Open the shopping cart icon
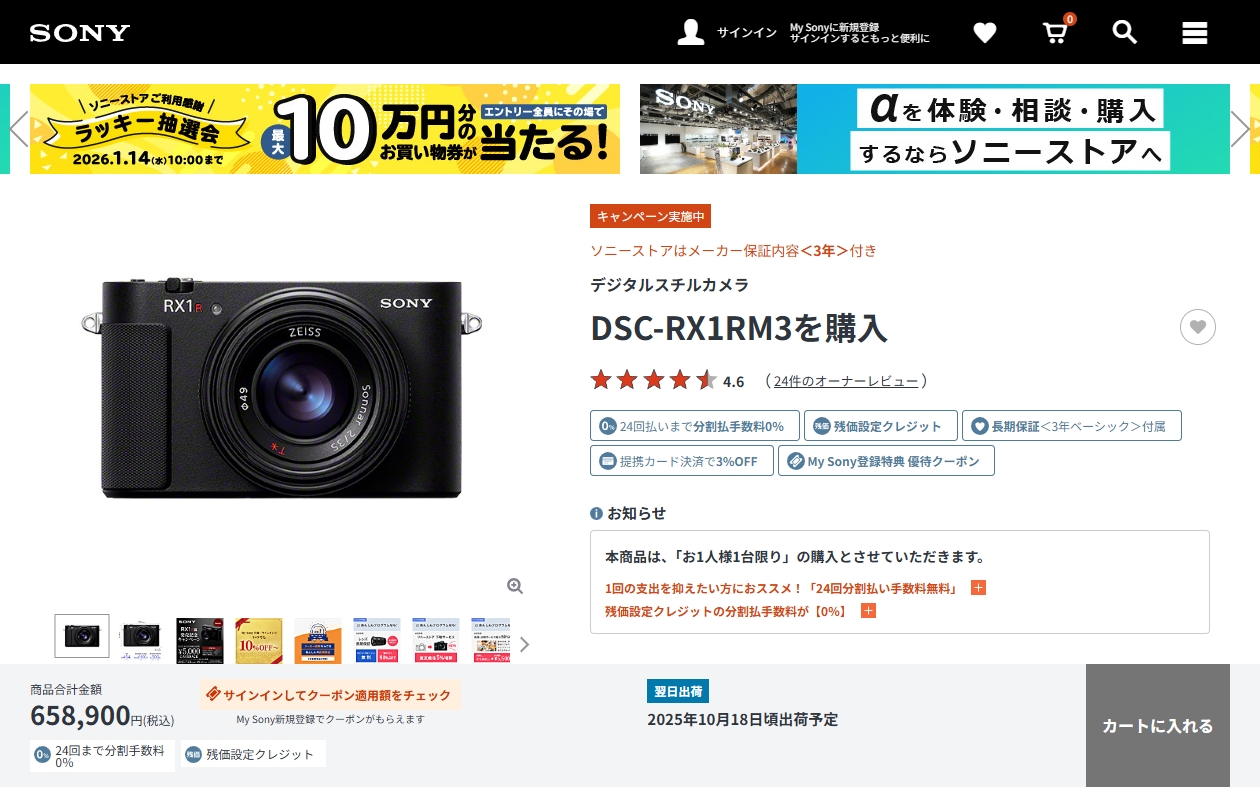The height and width of the screenshot is (787, 1260). click(x=1055, y=33)
